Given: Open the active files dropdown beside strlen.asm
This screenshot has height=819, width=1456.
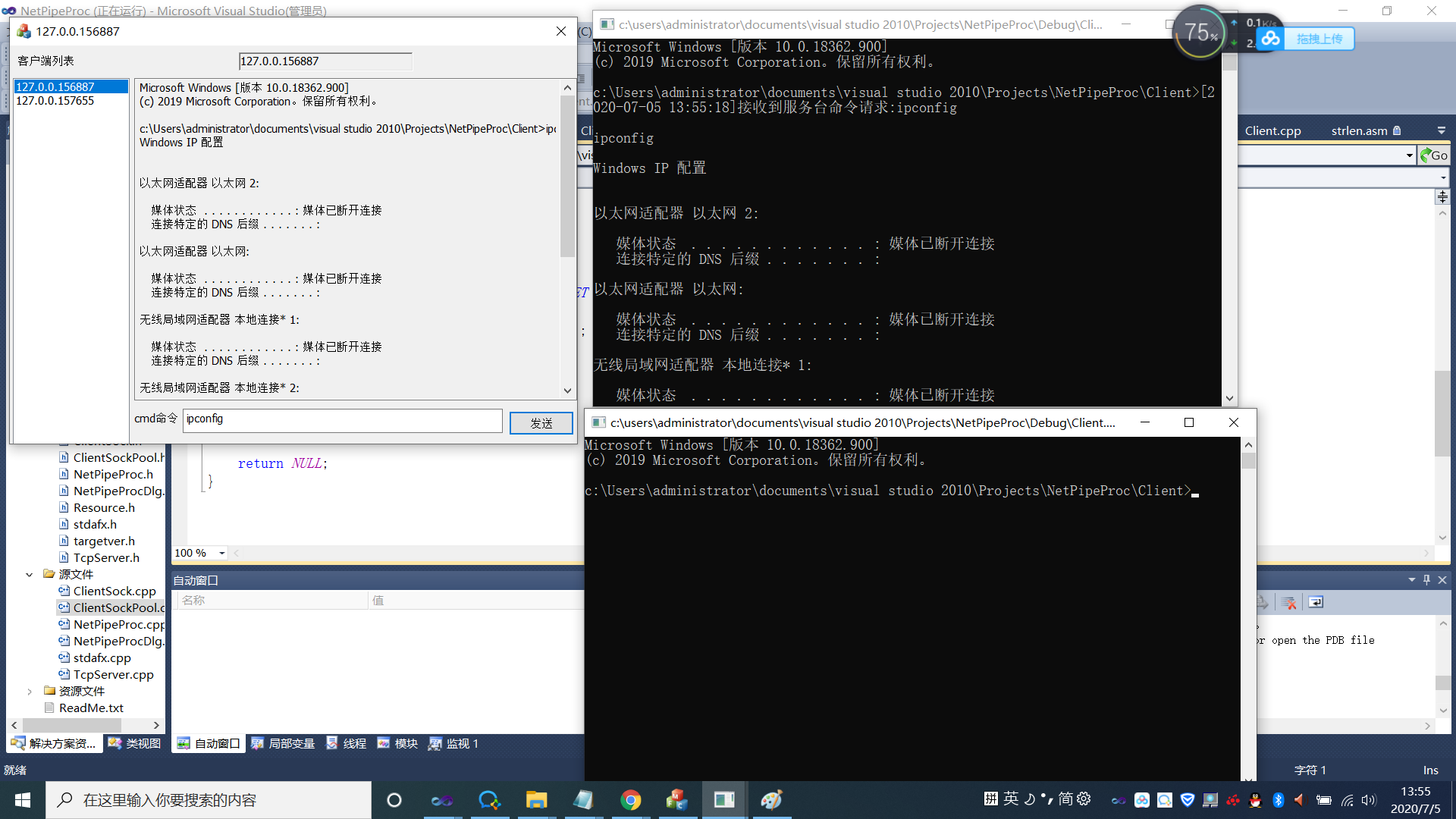Looking at the screenshot, I should (1442, 130).
